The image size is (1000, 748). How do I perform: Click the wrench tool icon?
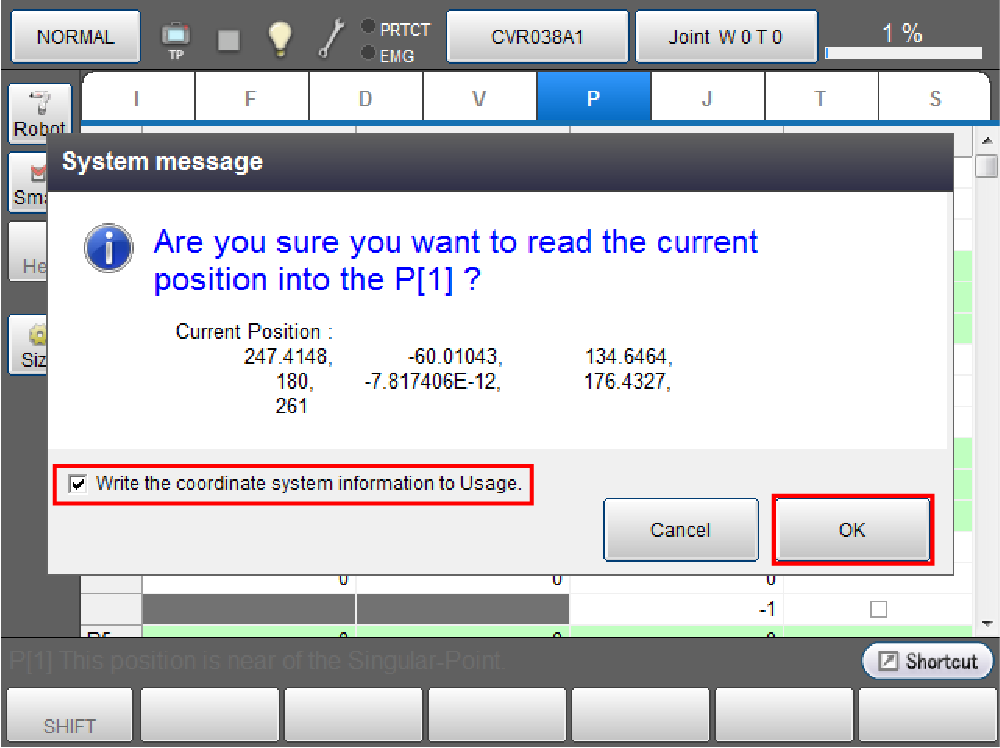(331, 38)
